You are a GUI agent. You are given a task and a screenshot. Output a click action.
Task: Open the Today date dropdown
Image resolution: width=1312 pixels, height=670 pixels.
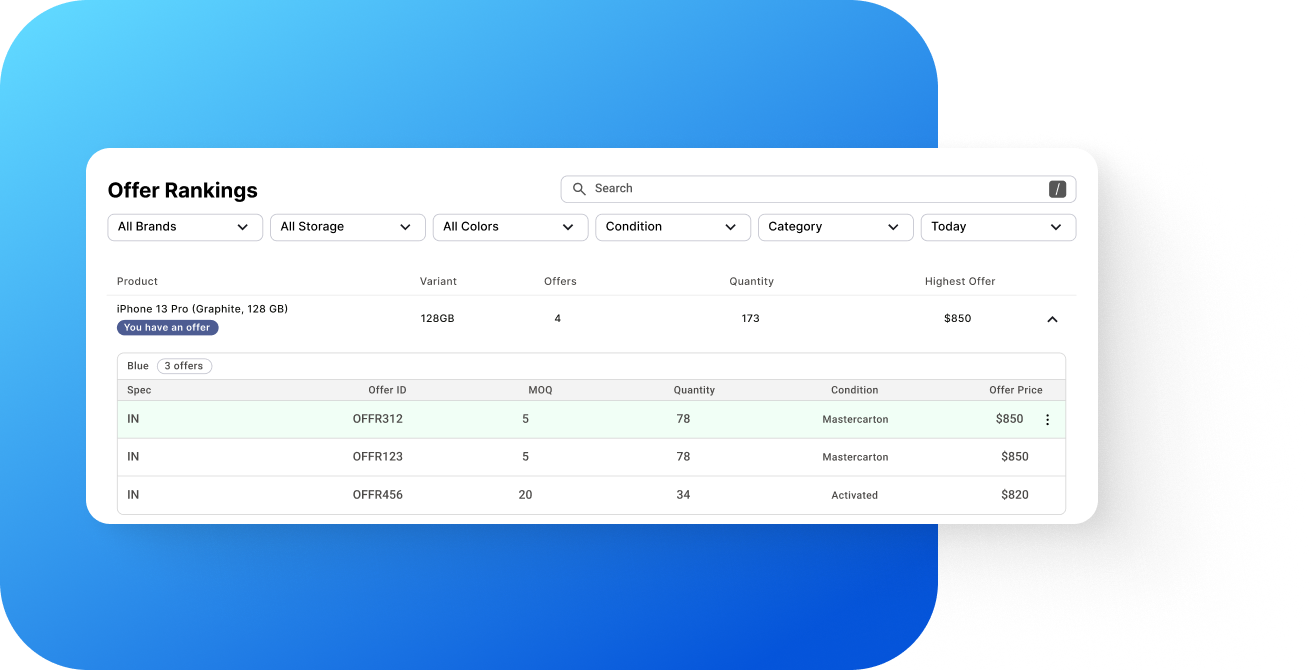click(x=998, y=227)
